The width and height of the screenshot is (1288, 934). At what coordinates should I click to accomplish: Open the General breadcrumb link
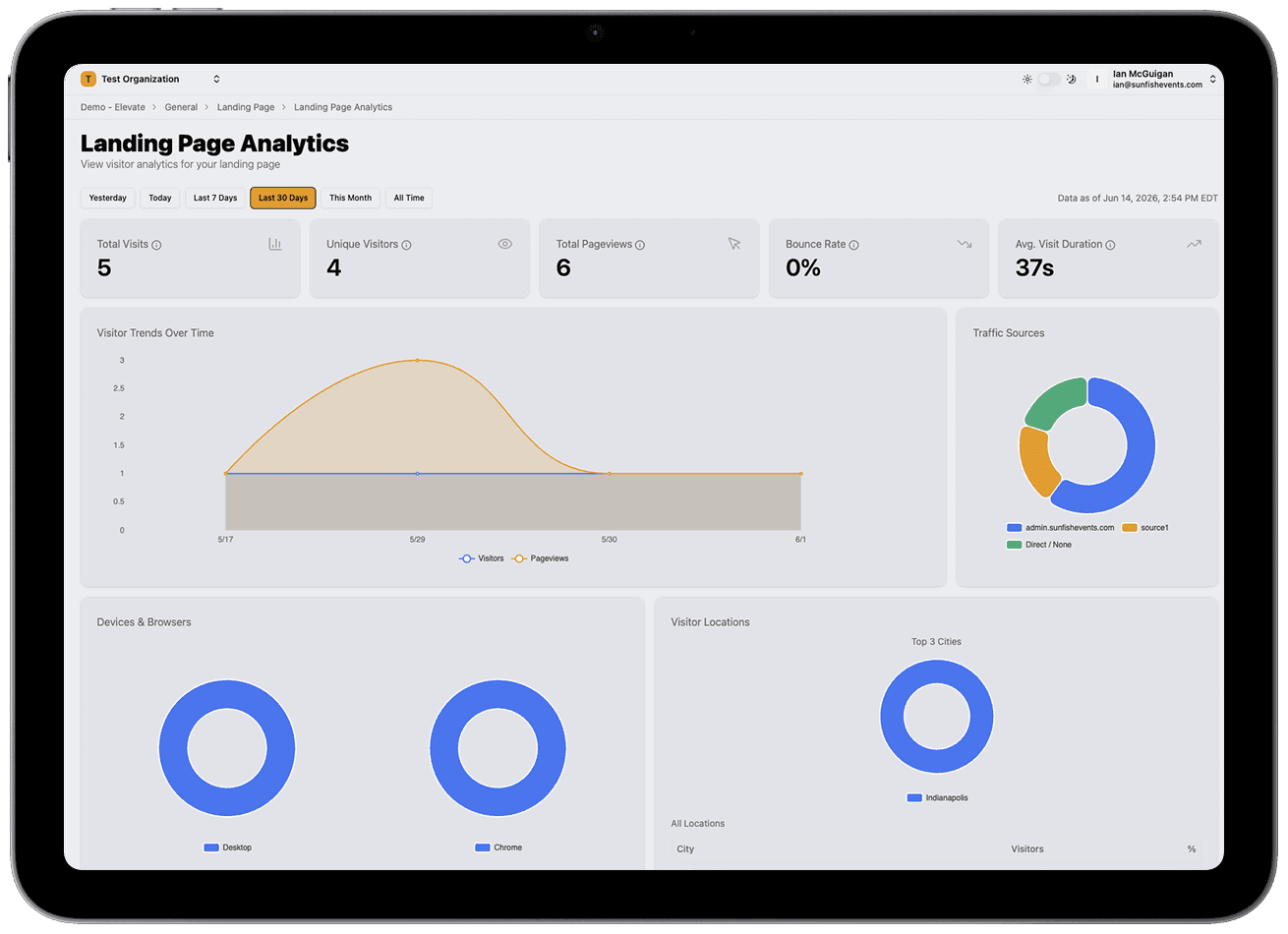[x=181, y=107]
